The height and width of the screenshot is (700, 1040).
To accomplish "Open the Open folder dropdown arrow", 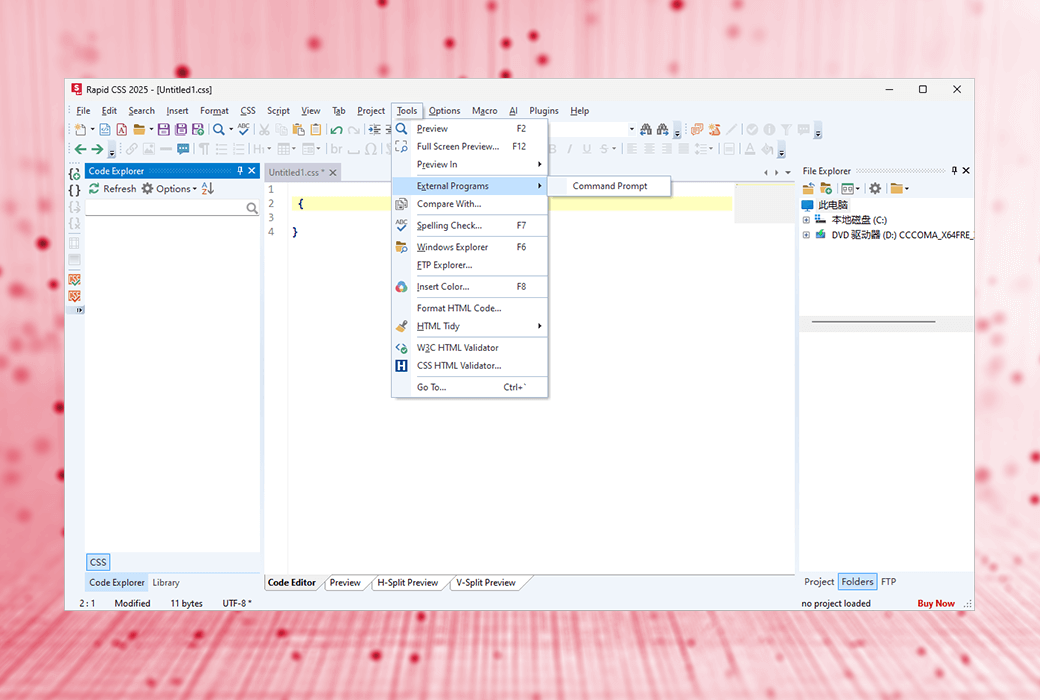I will [151, 129].
